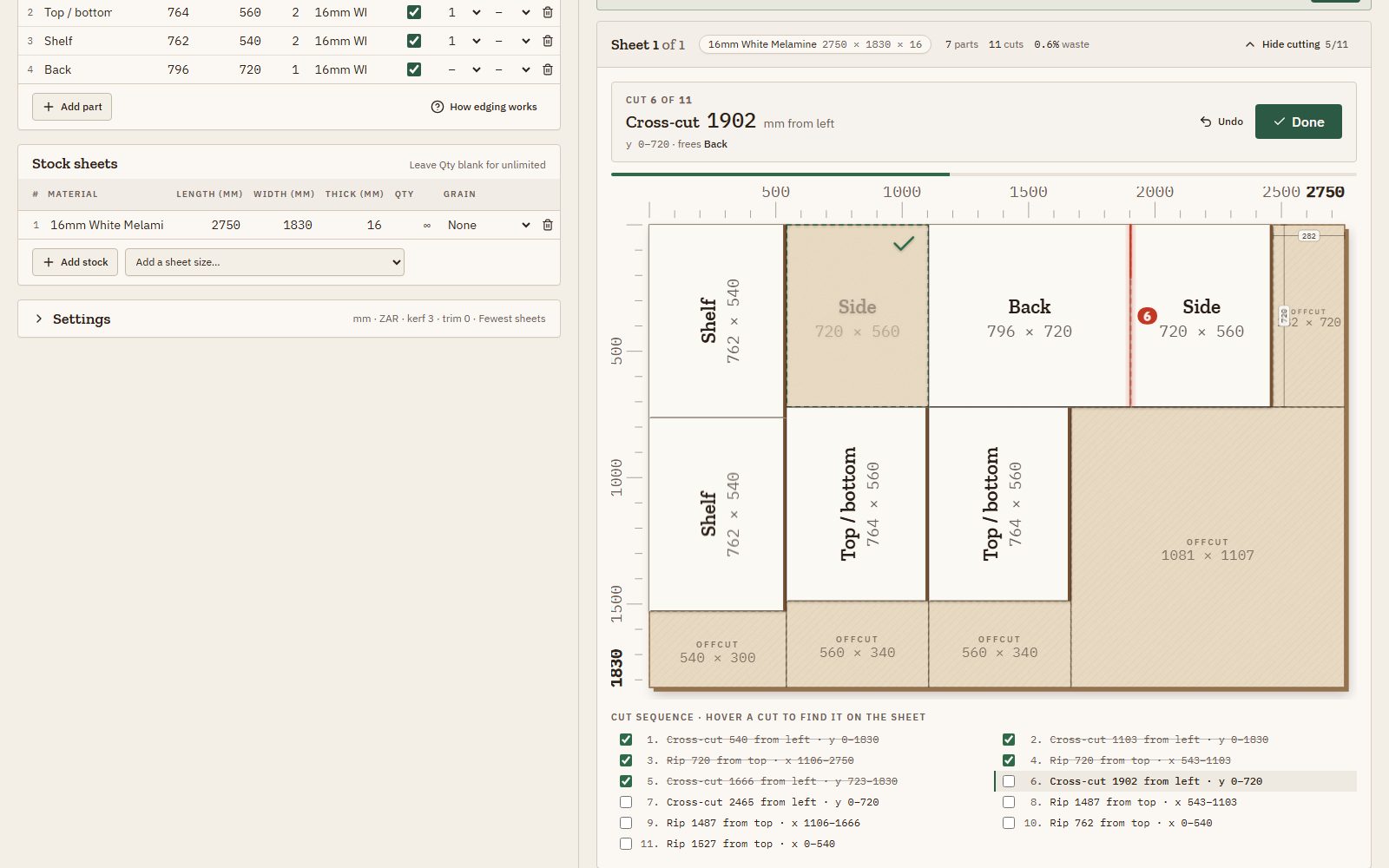The width and height of the screenshot is (1389, 868).
Task: Delete the Back part row
Action: 548,69
